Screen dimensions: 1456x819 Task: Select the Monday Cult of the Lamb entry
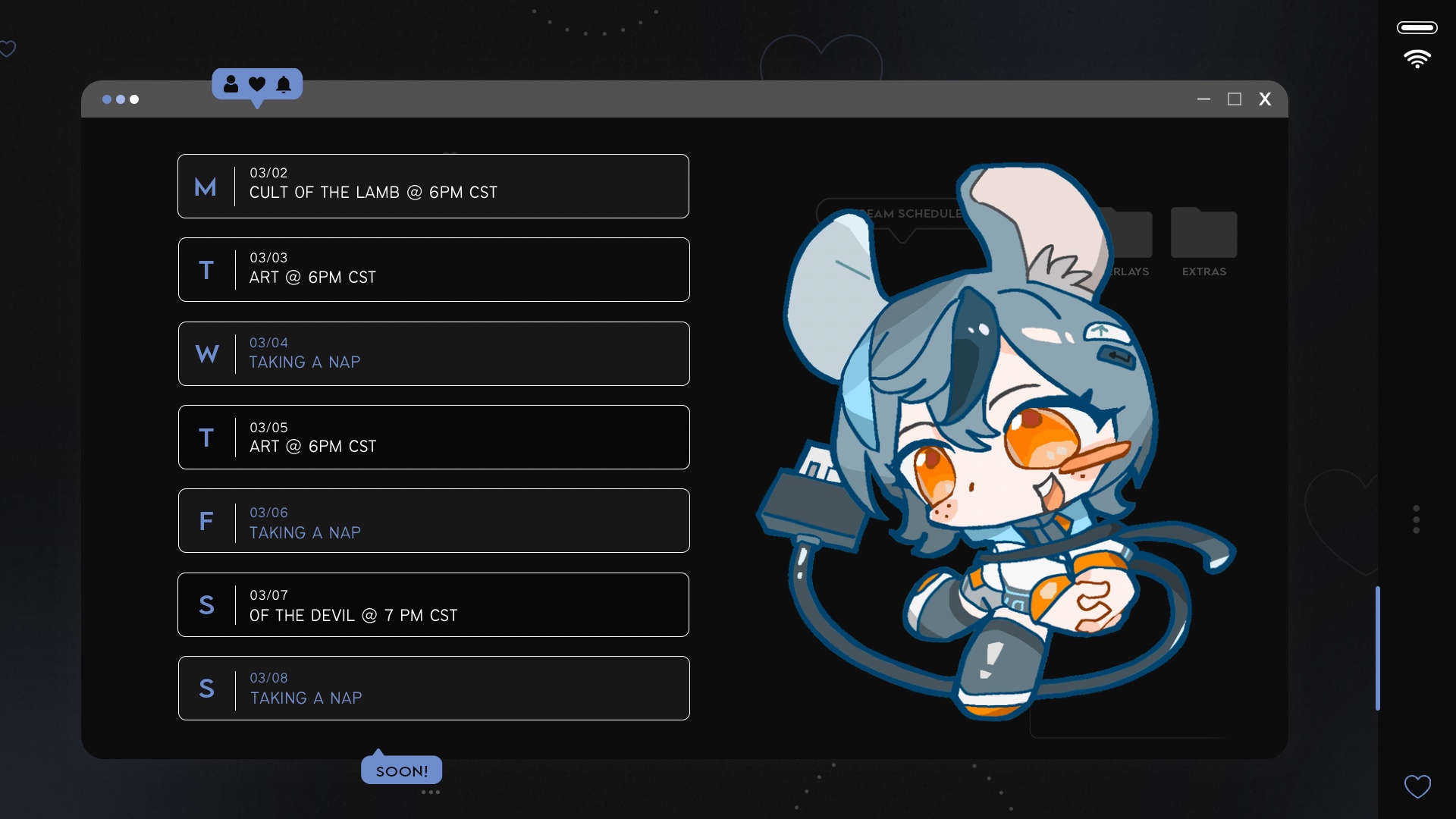[x=433, y=187]
